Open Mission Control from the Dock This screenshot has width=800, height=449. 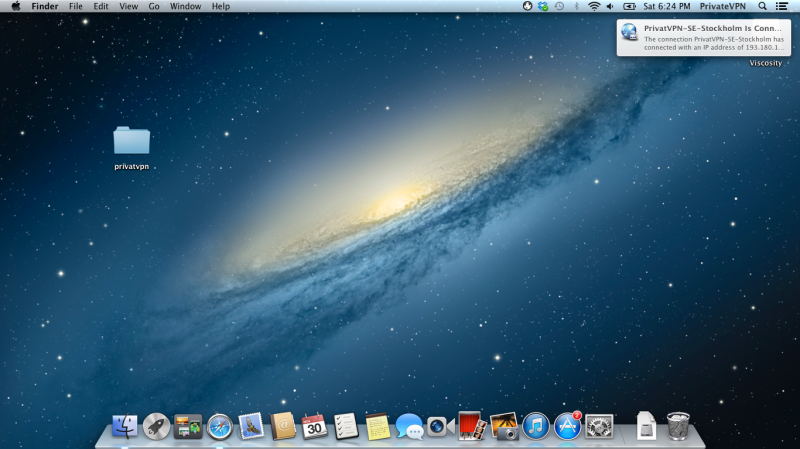[188, 426]
